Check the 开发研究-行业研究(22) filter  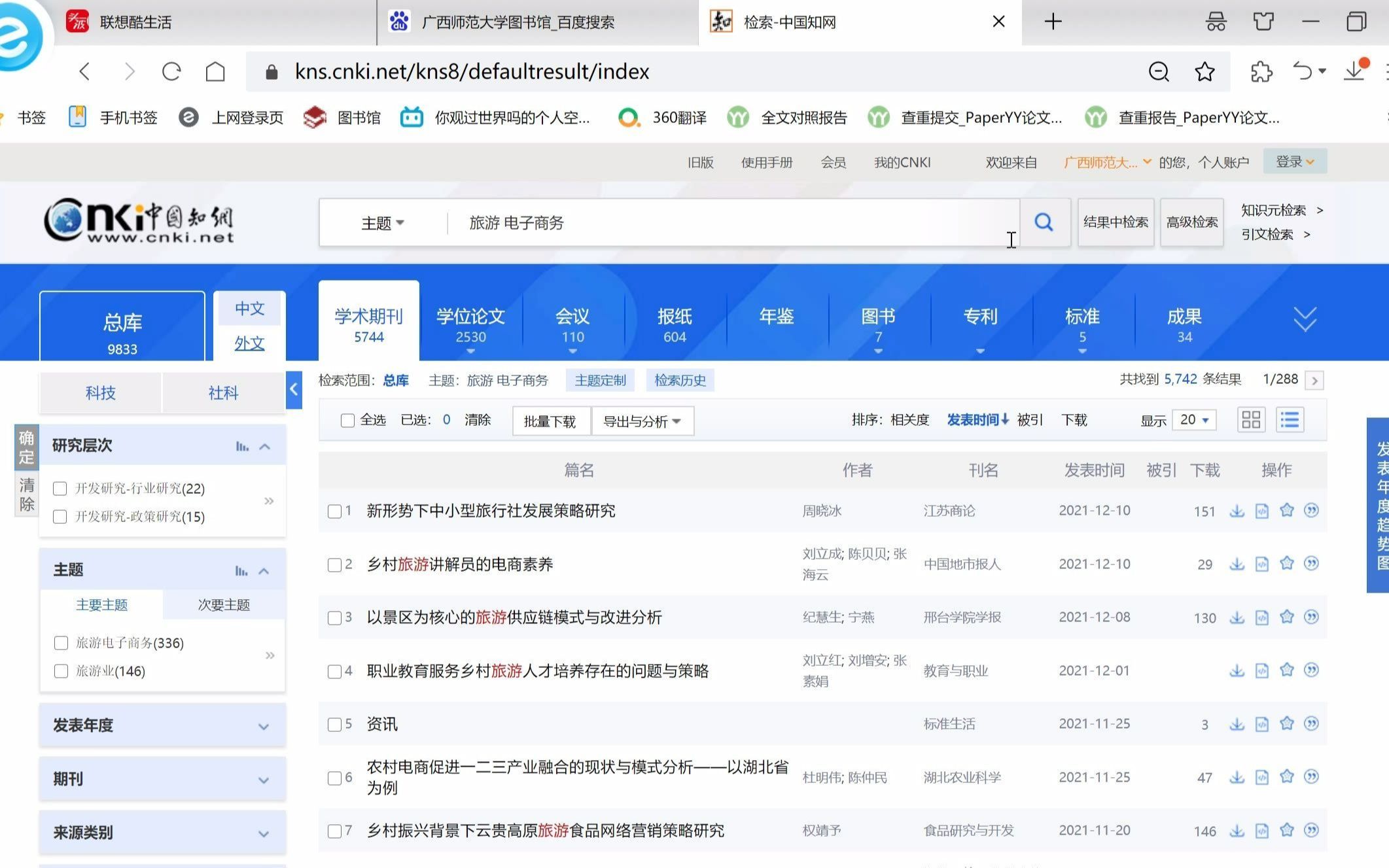coord(60,489)
